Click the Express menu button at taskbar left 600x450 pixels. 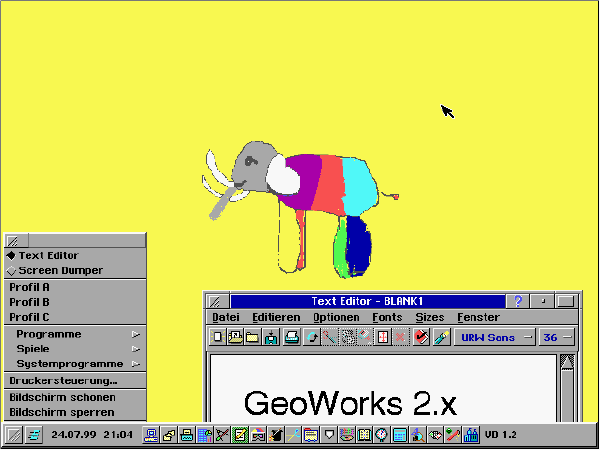13,435
